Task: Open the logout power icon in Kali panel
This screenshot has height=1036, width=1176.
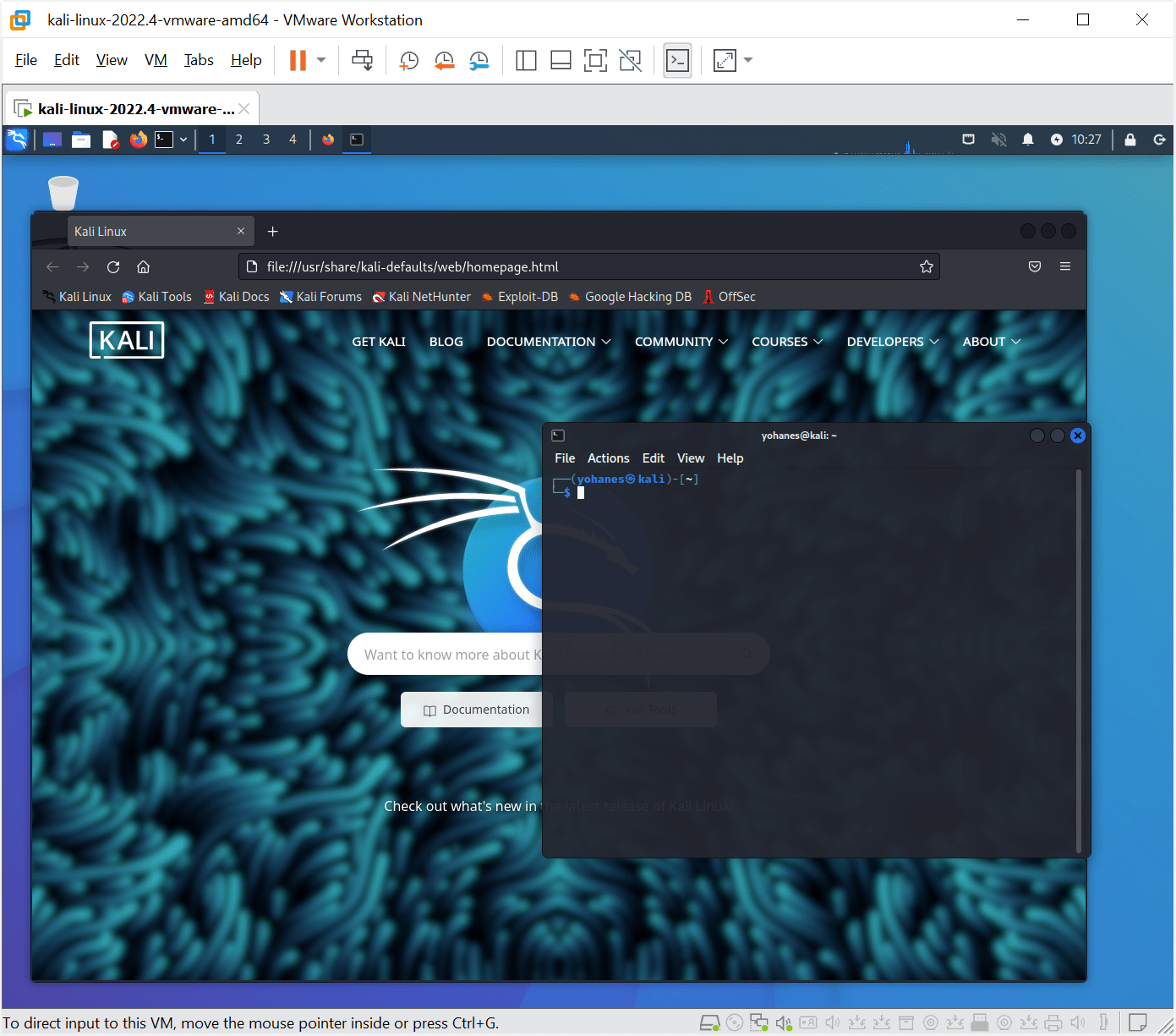Action: pos(1160,140)
